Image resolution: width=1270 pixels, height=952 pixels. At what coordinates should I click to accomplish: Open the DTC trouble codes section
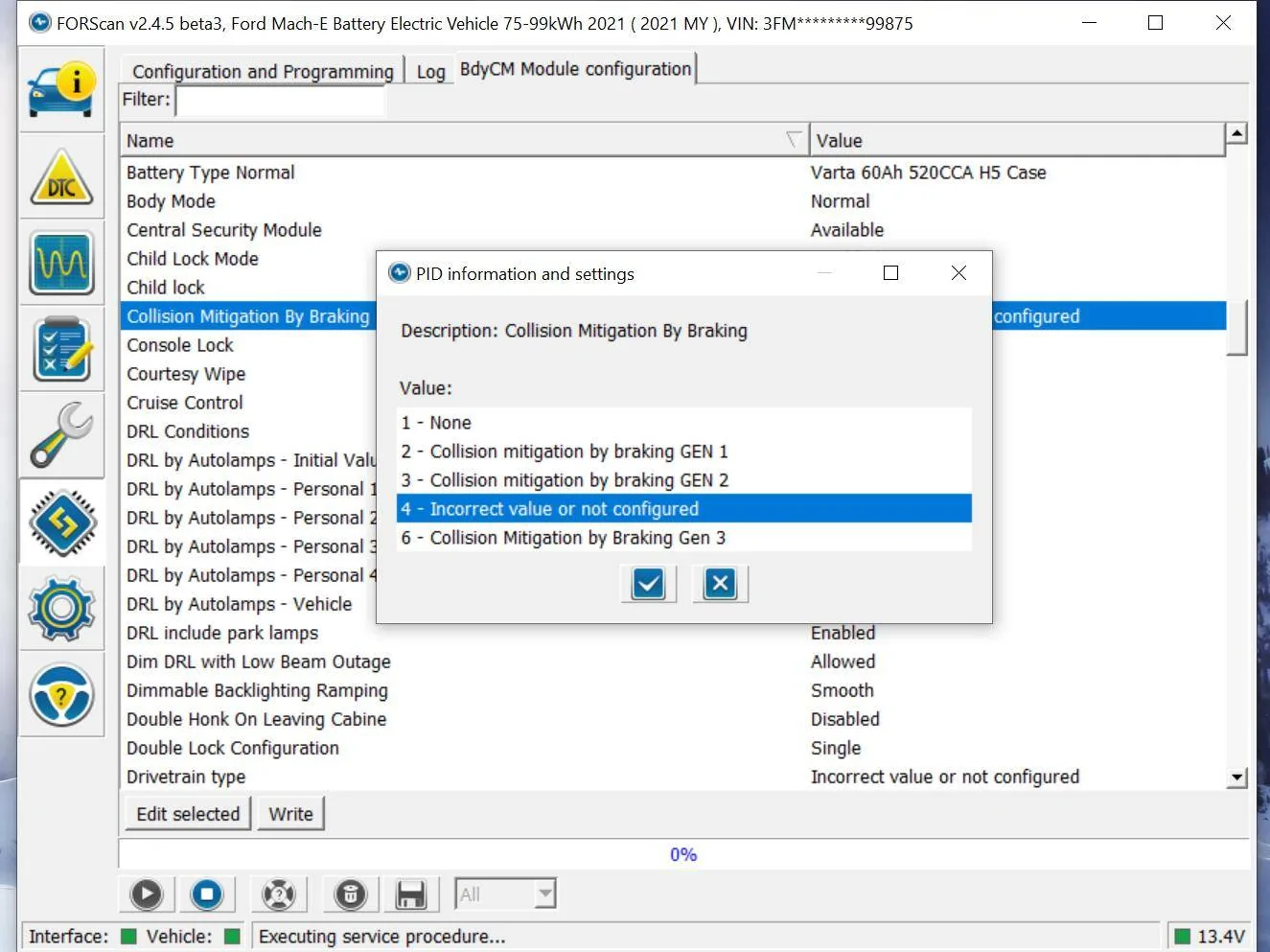[x=61, y=177]
